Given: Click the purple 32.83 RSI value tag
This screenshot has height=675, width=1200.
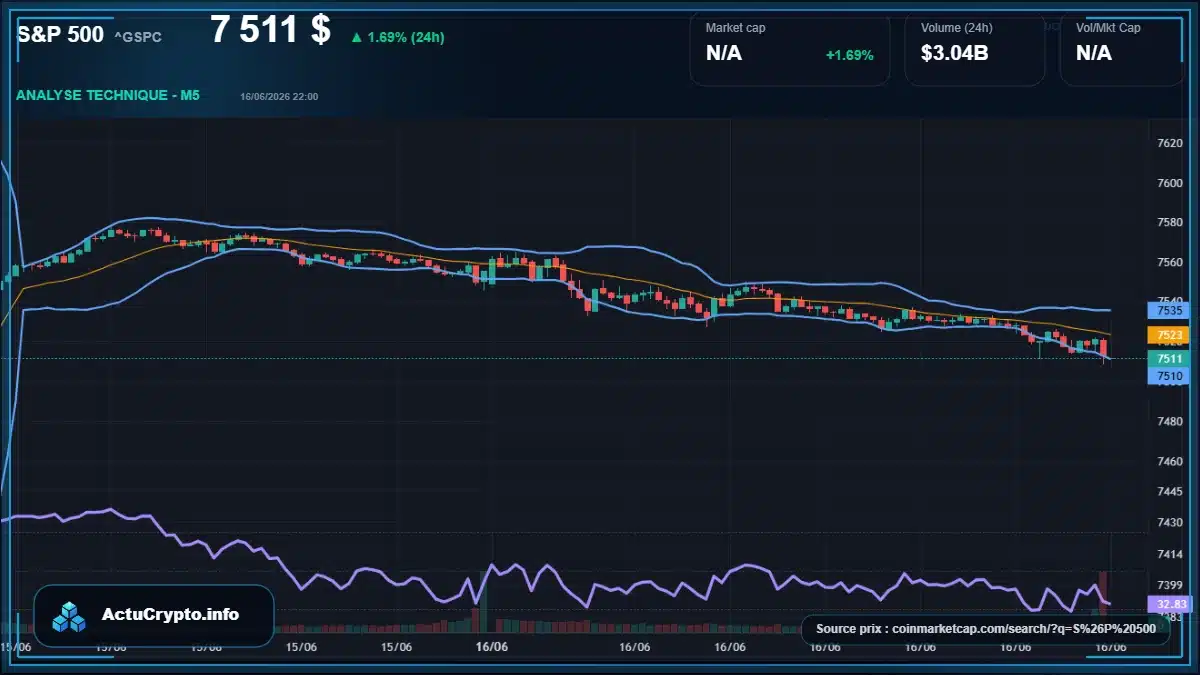Looking at the screenshot, I should [x=1167, y=604].
